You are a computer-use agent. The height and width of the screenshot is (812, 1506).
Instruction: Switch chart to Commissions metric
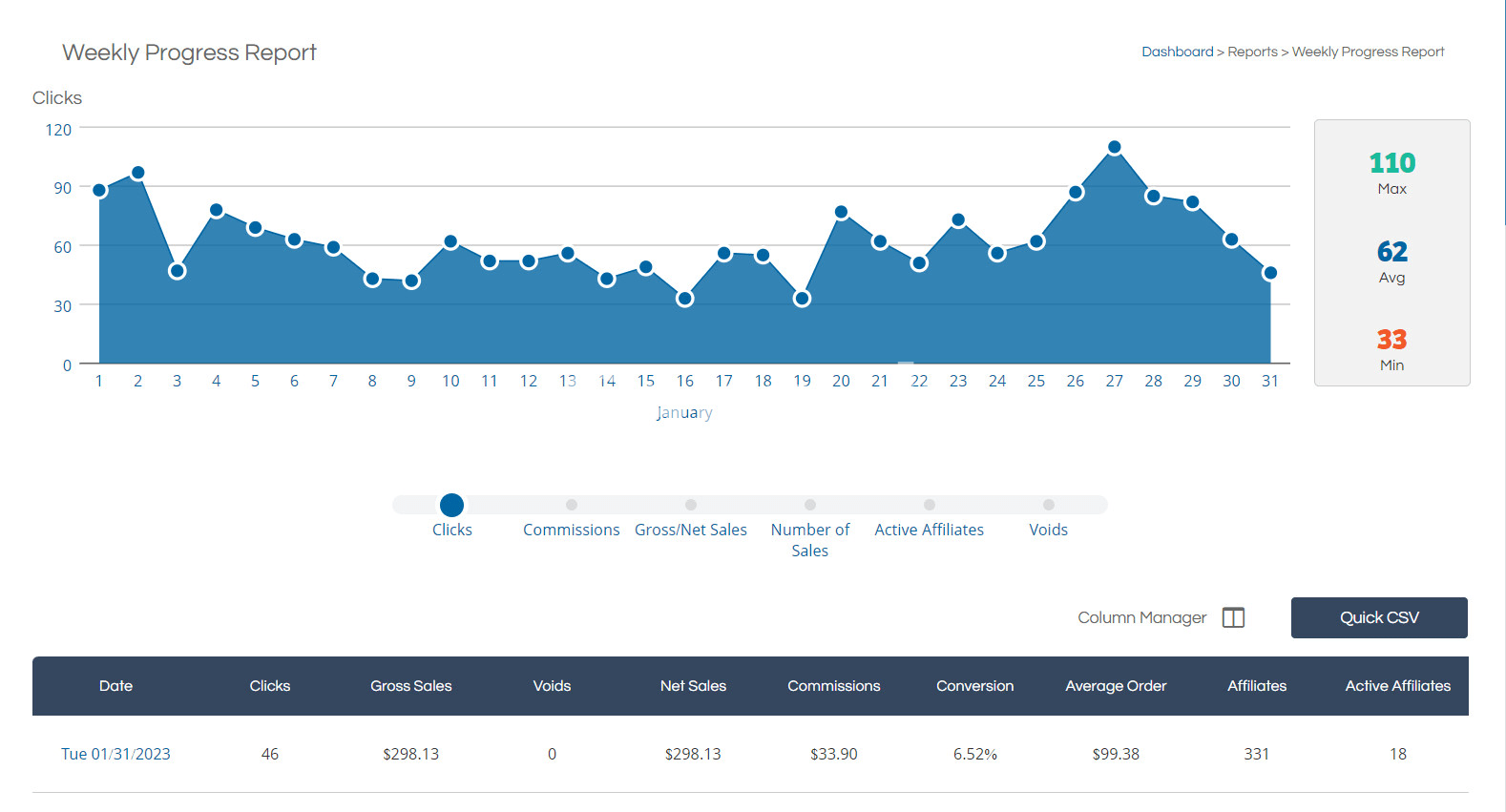click(571, 505)
